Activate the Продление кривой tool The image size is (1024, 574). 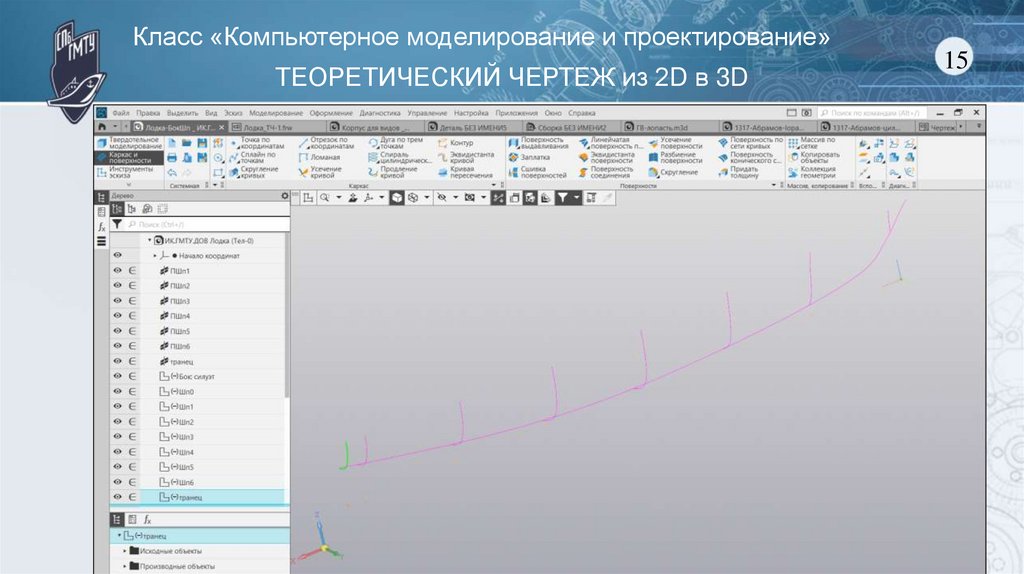pyautogui.click(x=392, y=172)
